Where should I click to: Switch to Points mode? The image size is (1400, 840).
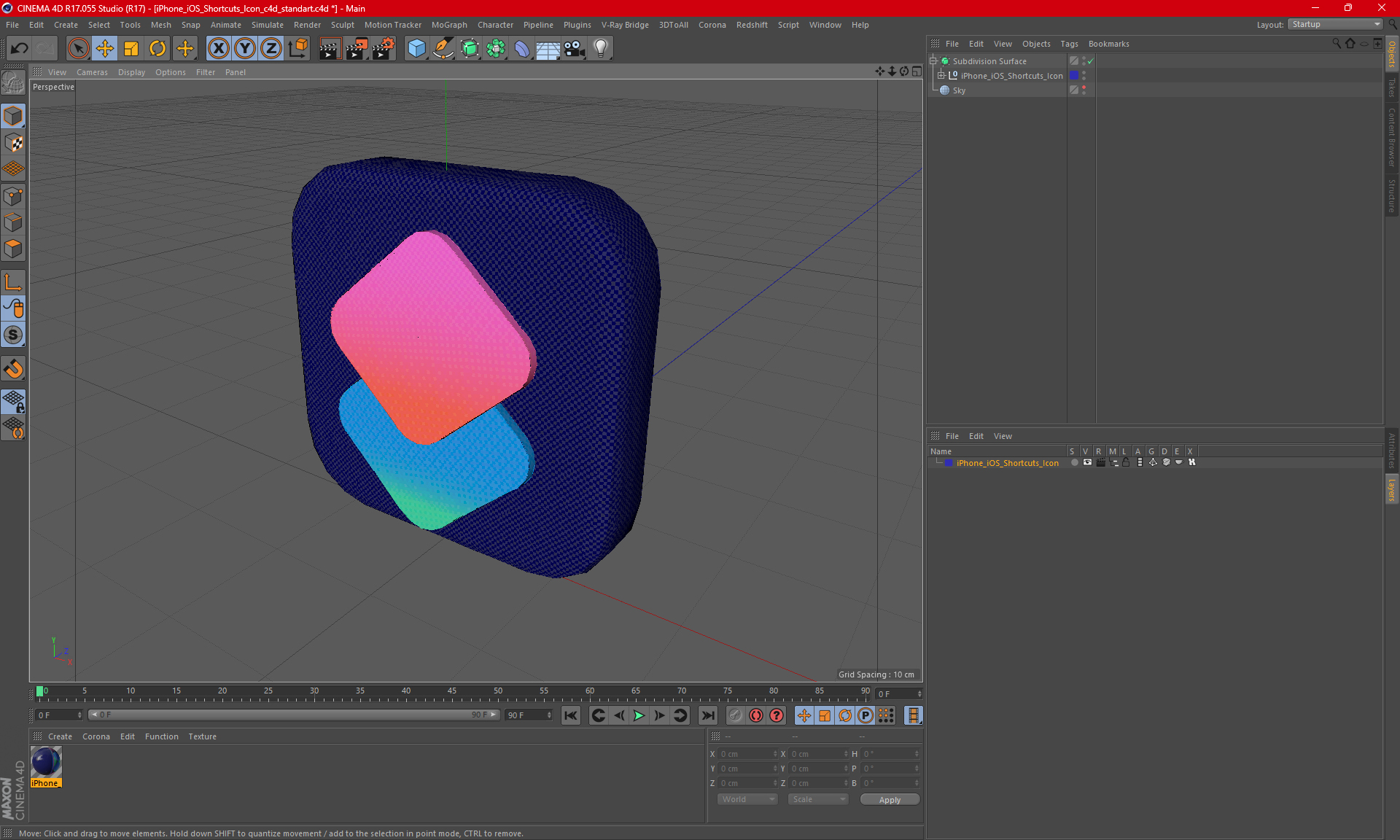coord(14,196)
